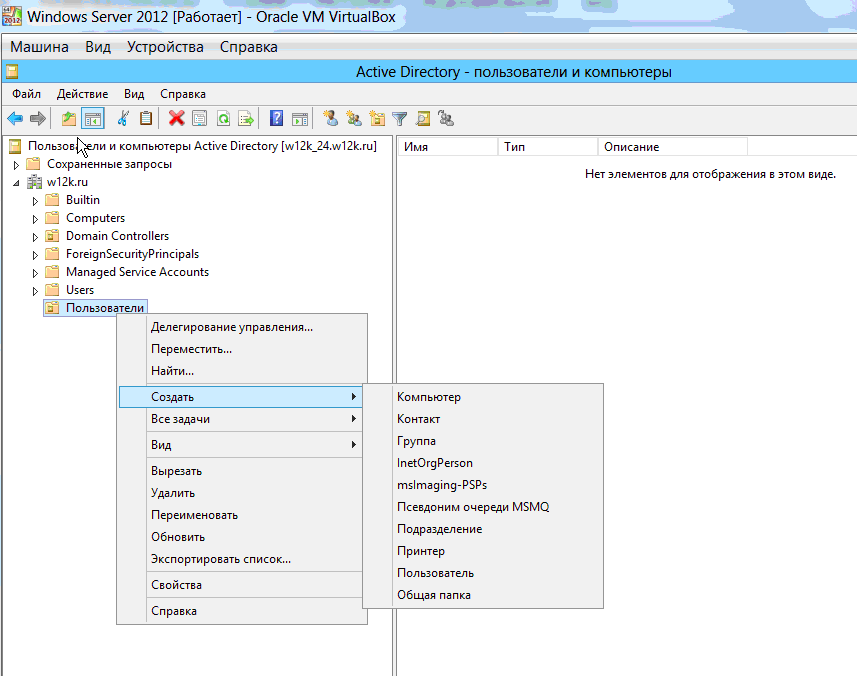Choose Переместить... in context menu
The image size is (857, 676).
[240, 349]
